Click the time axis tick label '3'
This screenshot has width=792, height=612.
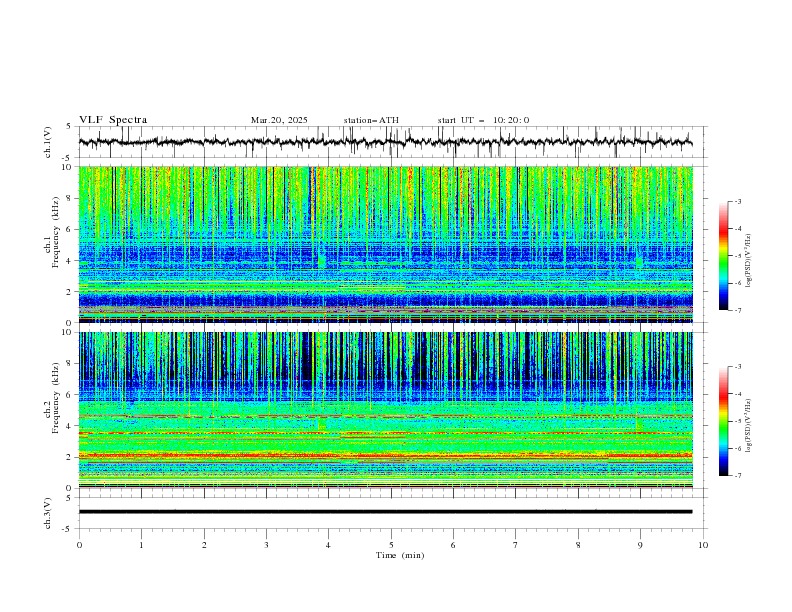266,545
